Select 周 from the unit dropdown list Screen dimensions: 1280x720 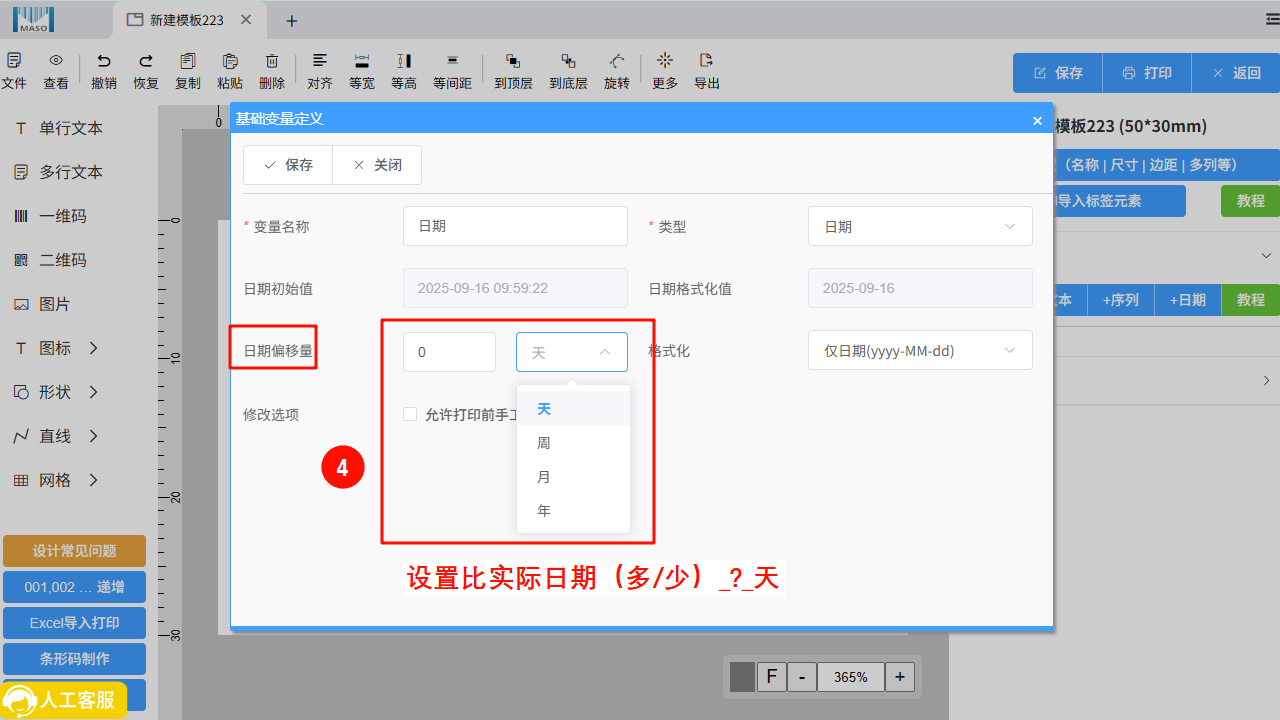tap(543, 442)
